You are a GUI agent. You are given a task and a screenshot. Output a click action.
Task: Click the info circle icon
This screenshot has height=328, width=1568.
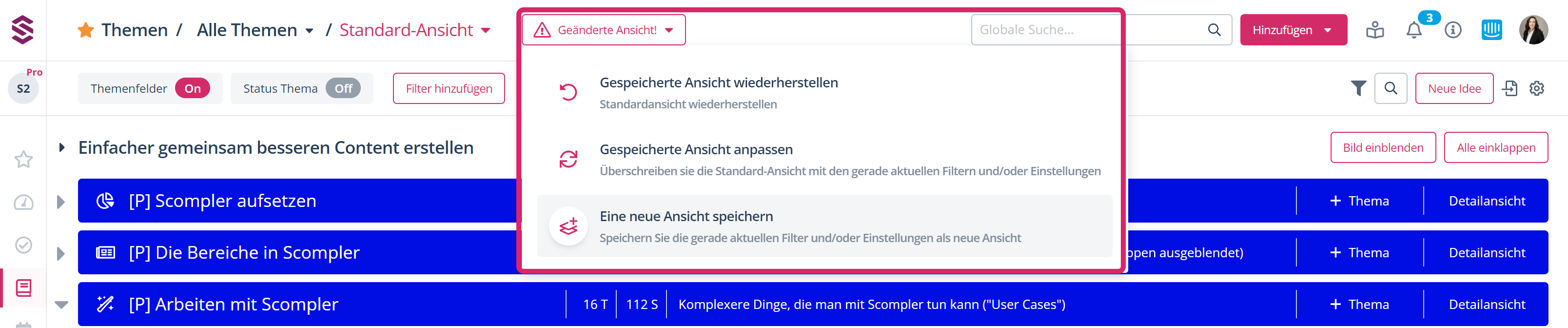pyautogui.click(x=1453, y=30)
